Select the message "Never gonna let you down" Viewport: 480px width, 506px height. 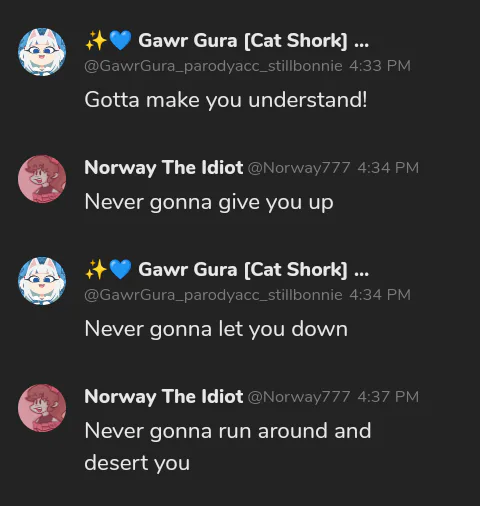point(216,329)
